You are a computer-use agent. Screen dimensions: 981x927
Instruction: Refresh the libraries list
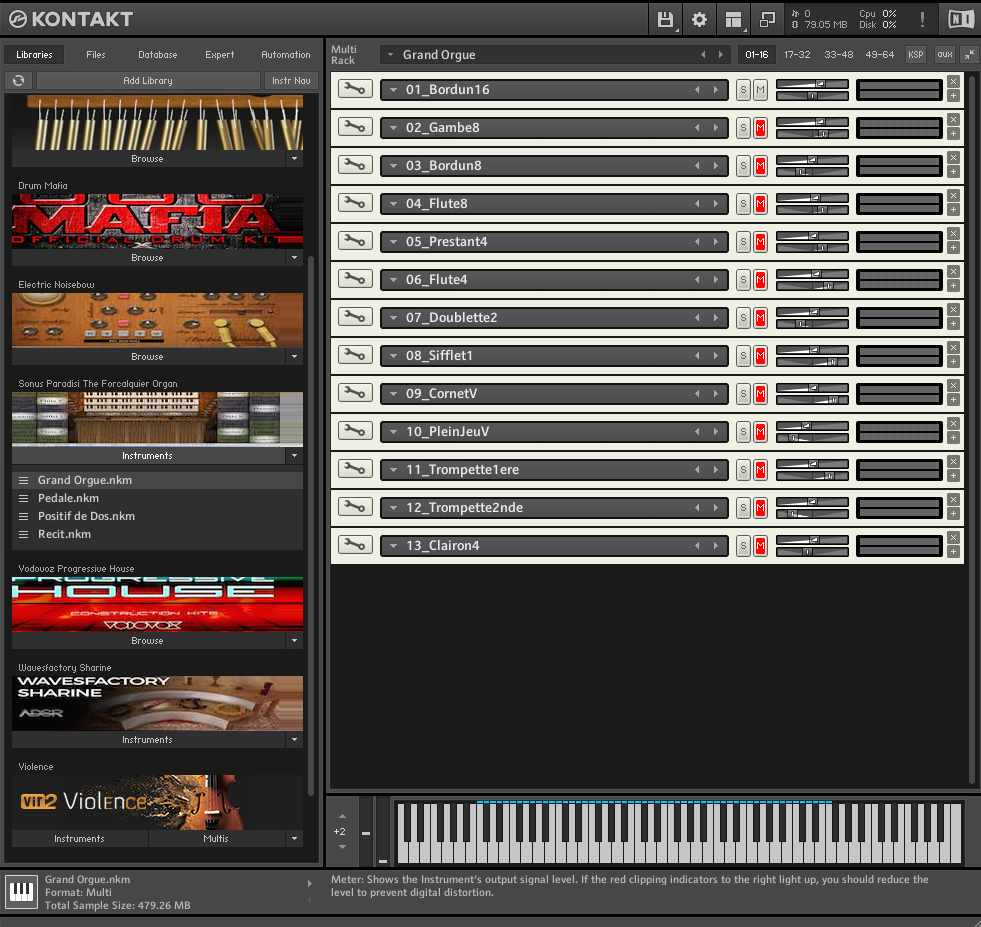point(19,80)
